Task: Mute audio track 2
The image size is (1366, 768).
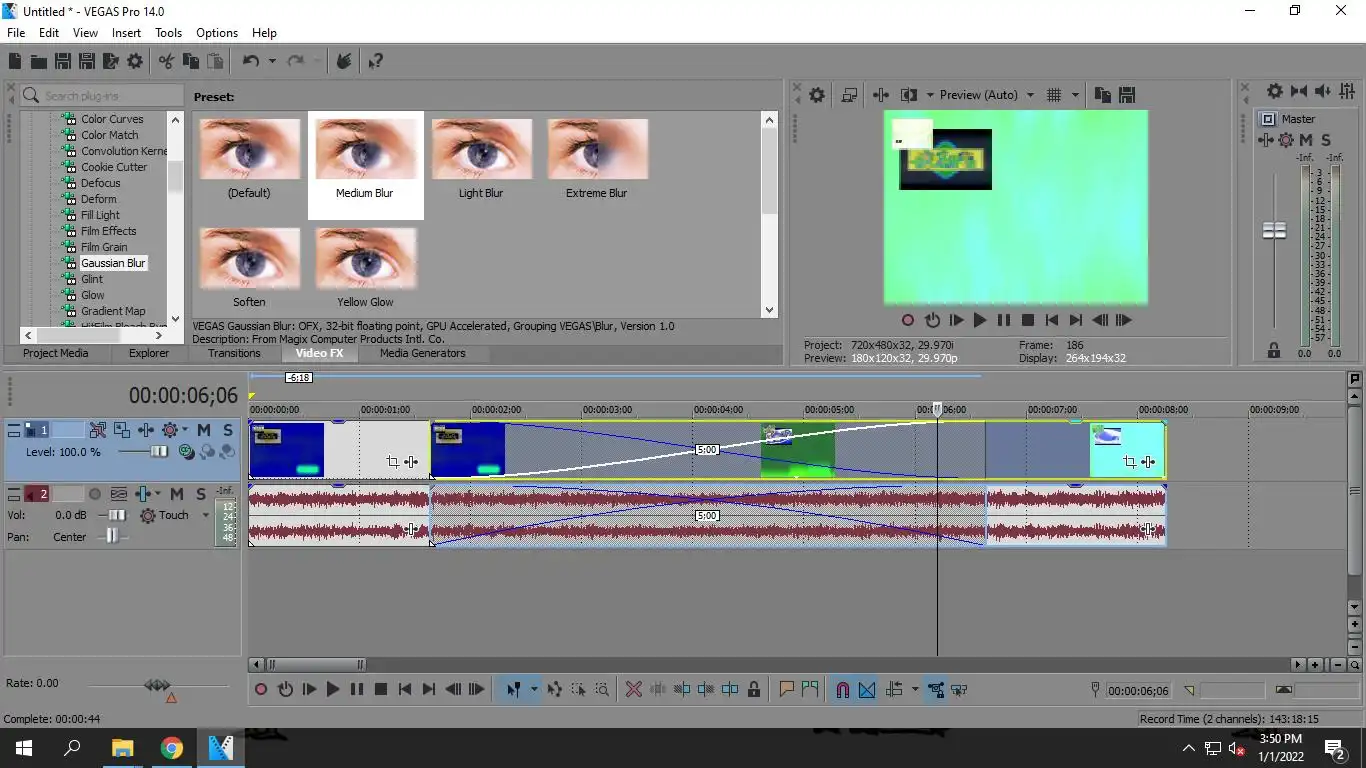Action: click(177, 494)
